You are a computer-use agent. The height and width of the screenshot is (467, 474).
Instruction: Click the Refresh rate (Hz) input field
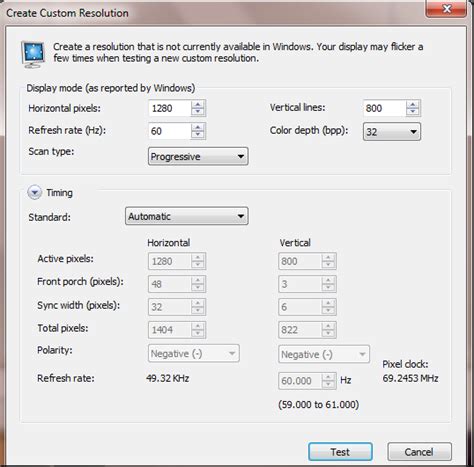pyautogui.click(x=170, y=131)
